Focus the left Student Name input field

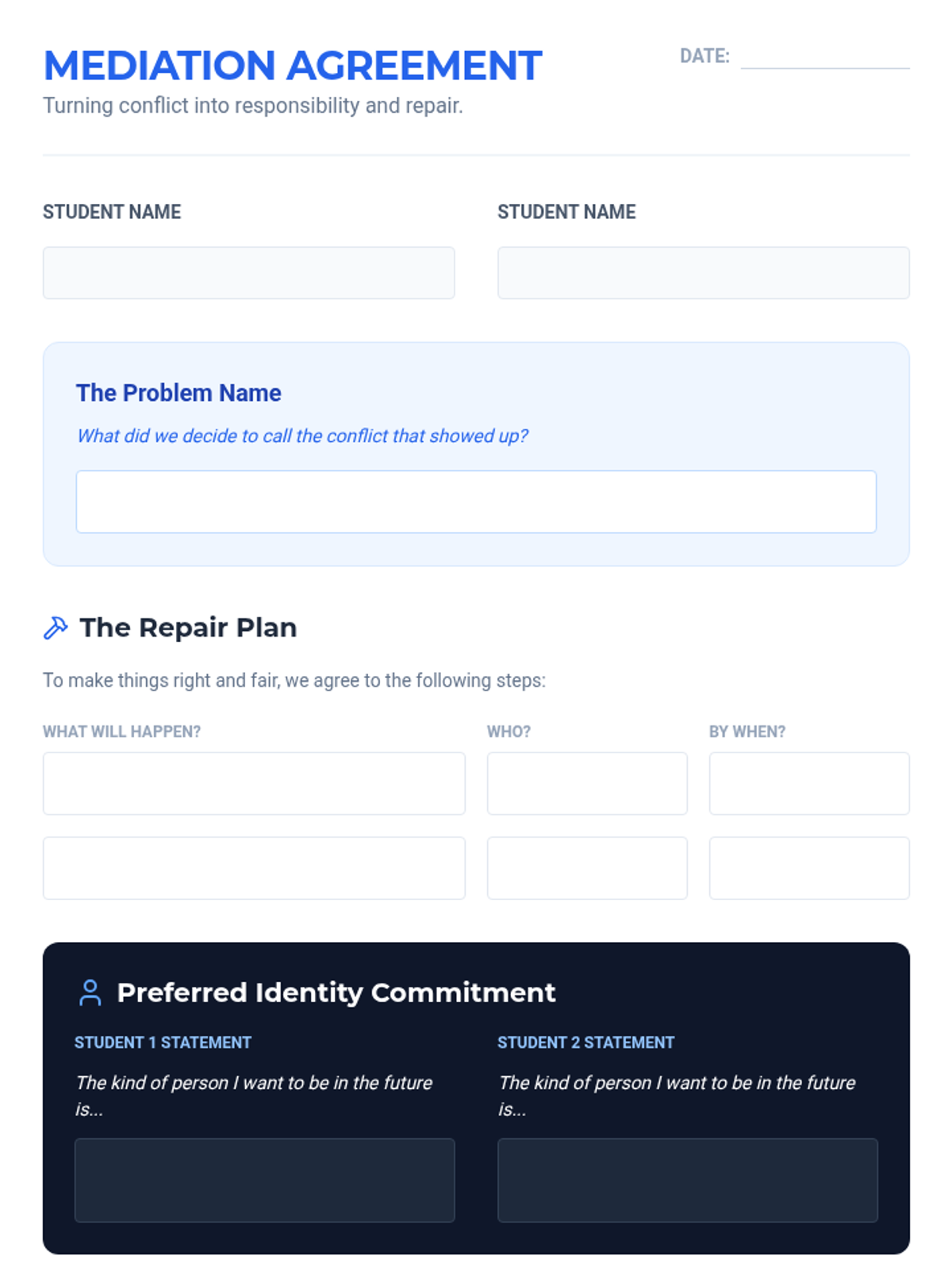click(x=248, y=273)
